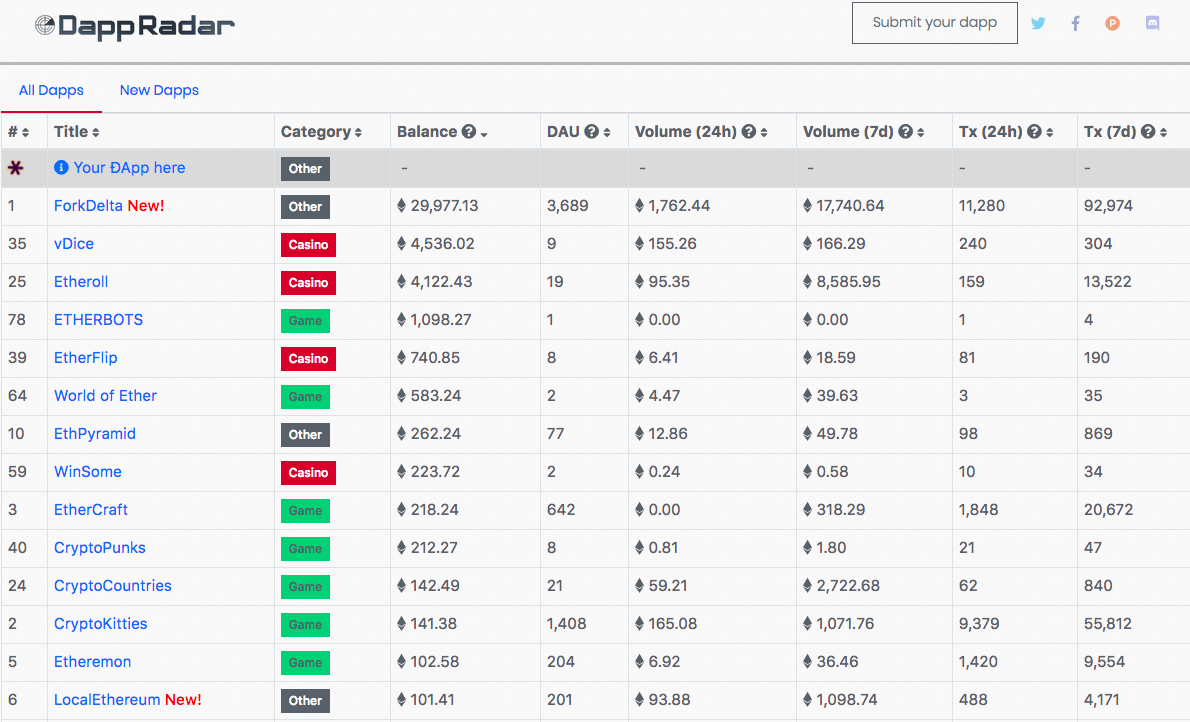
Task: Click the DAU help question-mark icon
Action: click(x=591, y=132)
